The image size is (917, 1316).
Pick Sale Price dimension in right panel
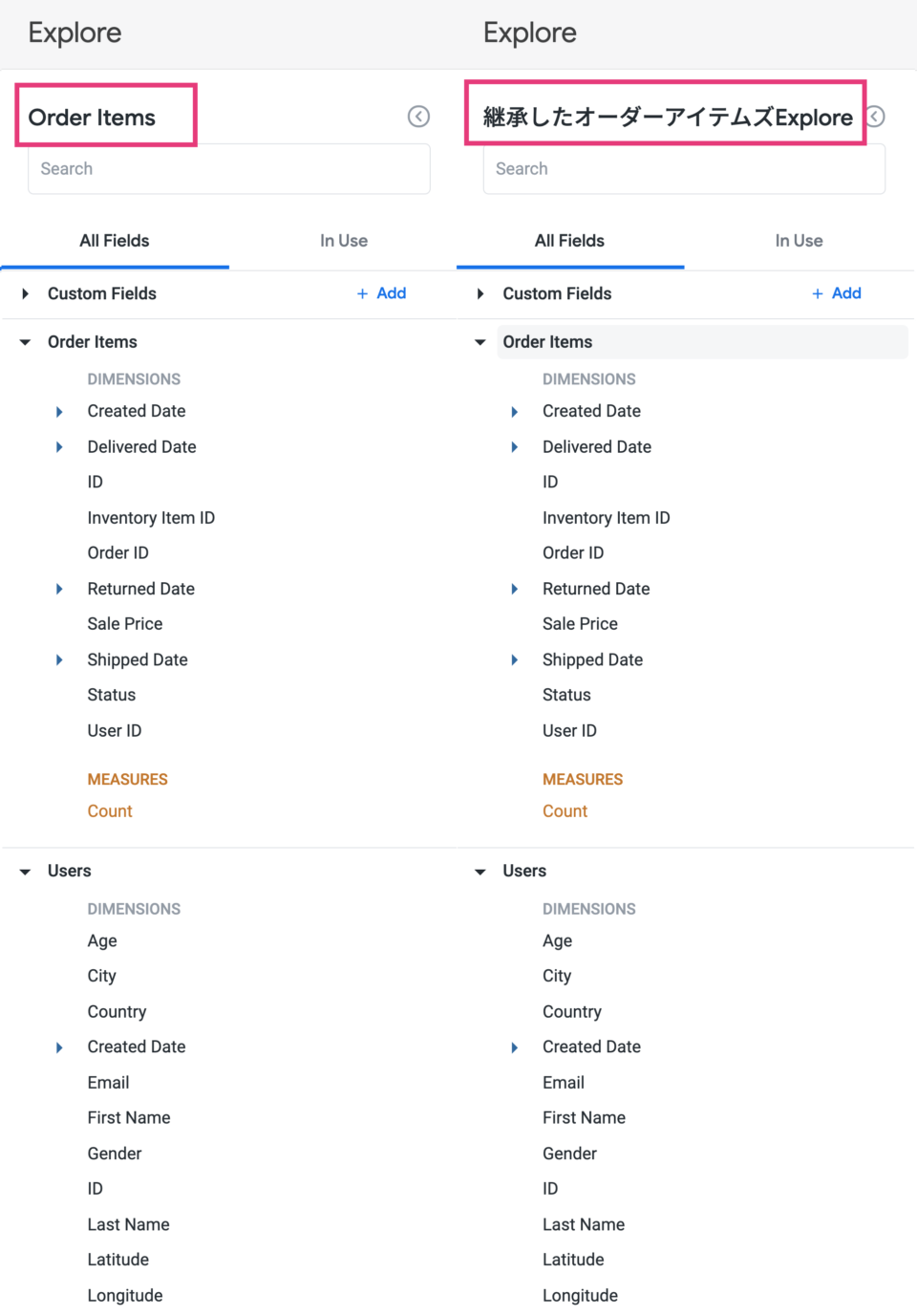click(580, 624)
